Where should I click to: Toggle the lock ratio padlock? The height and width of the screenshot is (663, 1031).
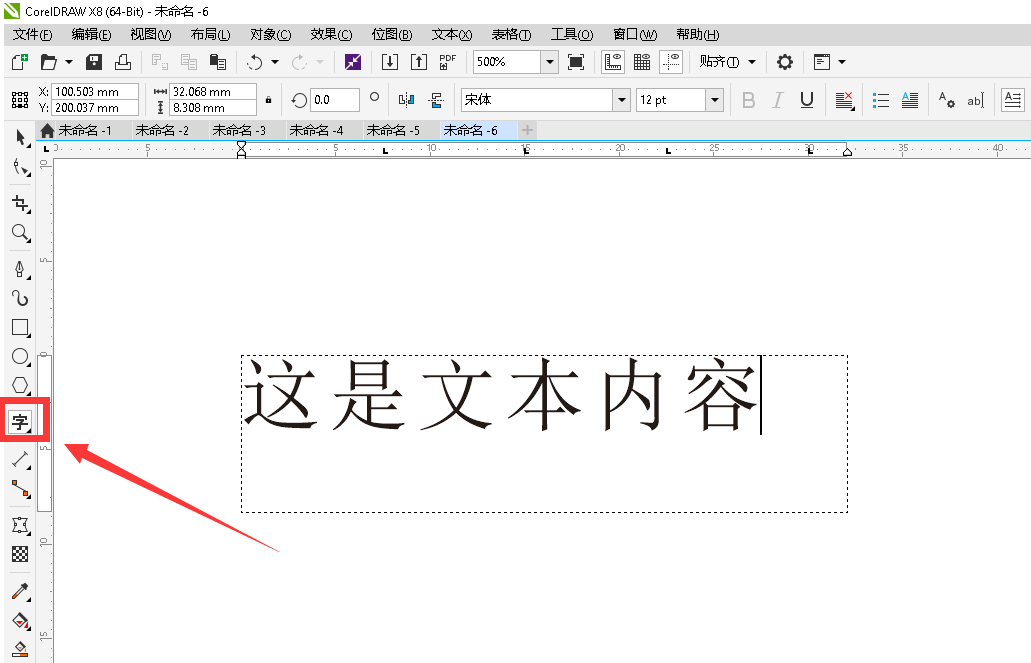(268, 100)
